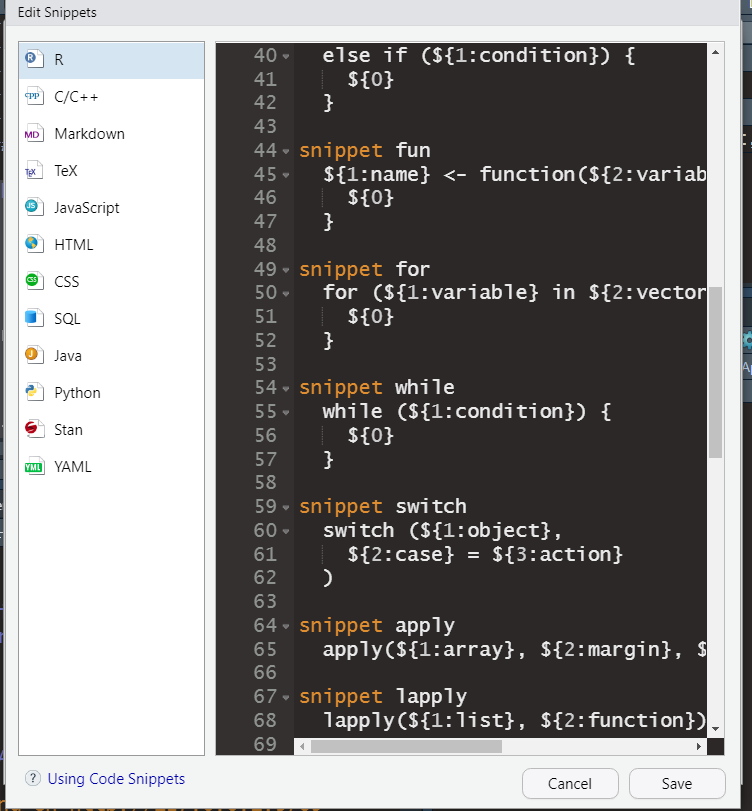Click line number 61 in gutter
This screenshot has width=752, height=811.
(x=265, y=554)
